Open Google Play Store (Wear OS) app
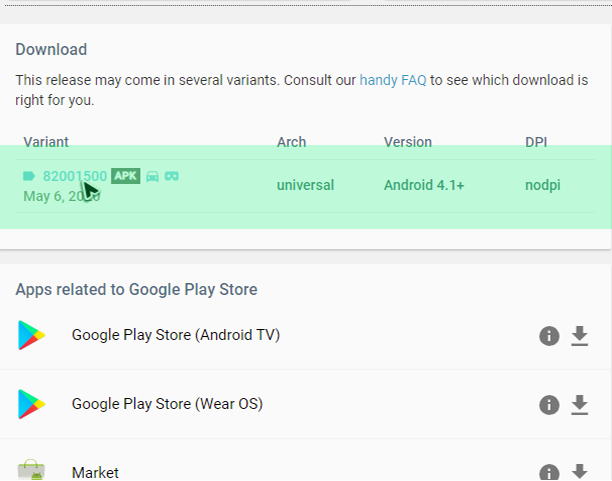Screen dimensions: 612x481 167,404
